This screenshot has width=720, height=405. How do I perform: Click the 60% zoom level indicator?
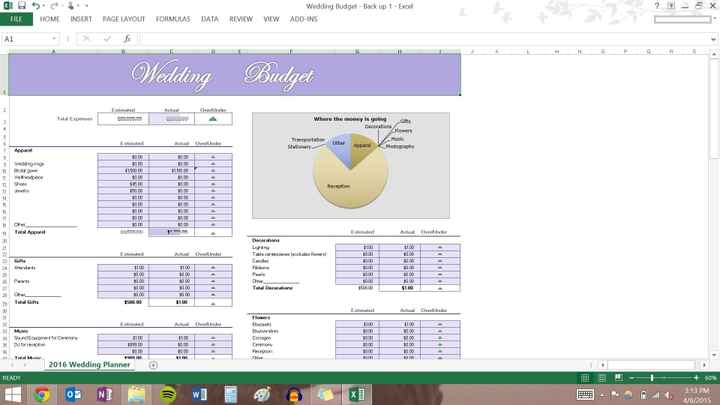pyautogui.click(x=710, y=378)
